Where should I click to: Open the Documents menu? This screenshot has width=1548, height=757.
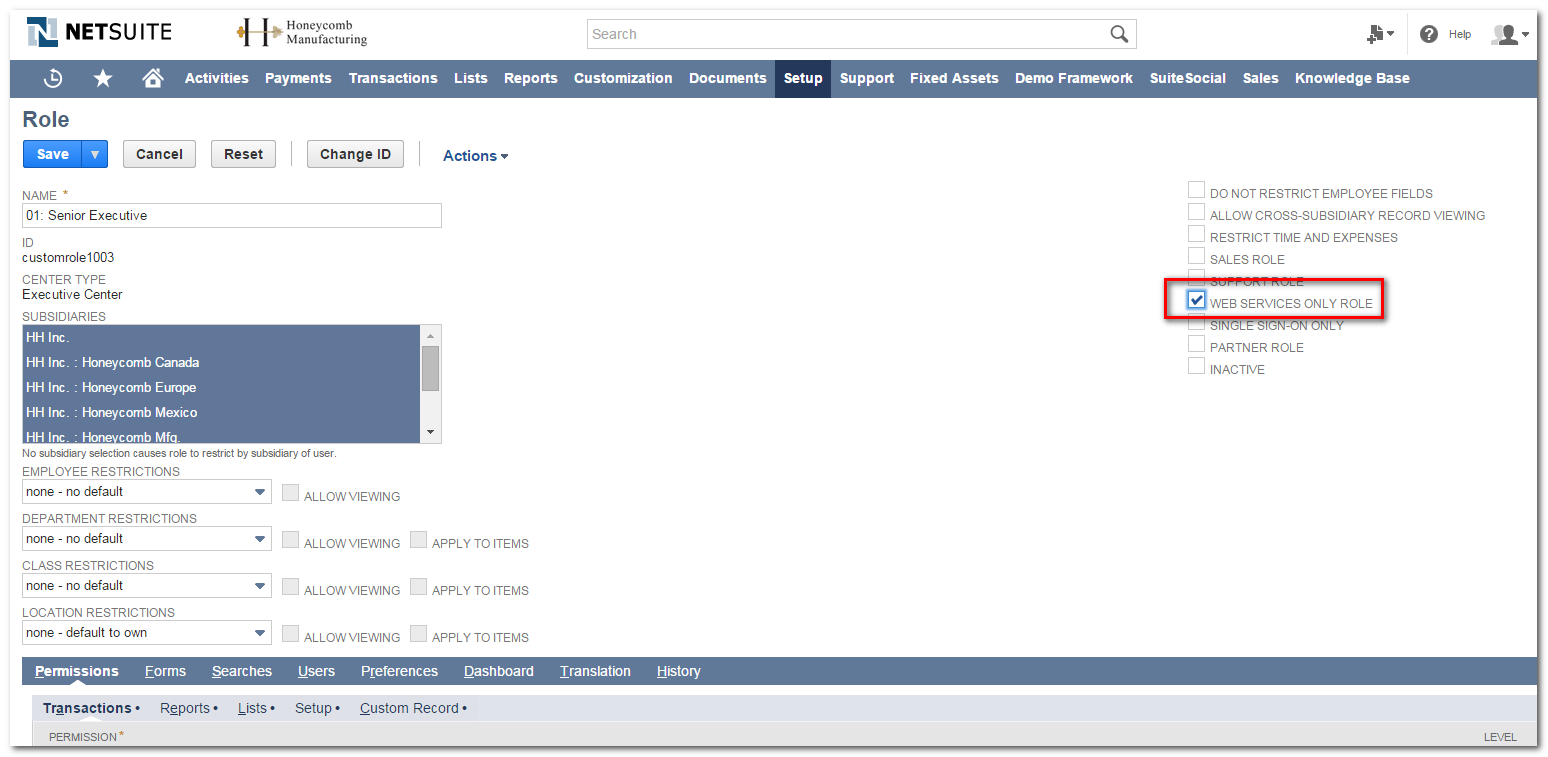pyautogui.click(x=728, y=78)
